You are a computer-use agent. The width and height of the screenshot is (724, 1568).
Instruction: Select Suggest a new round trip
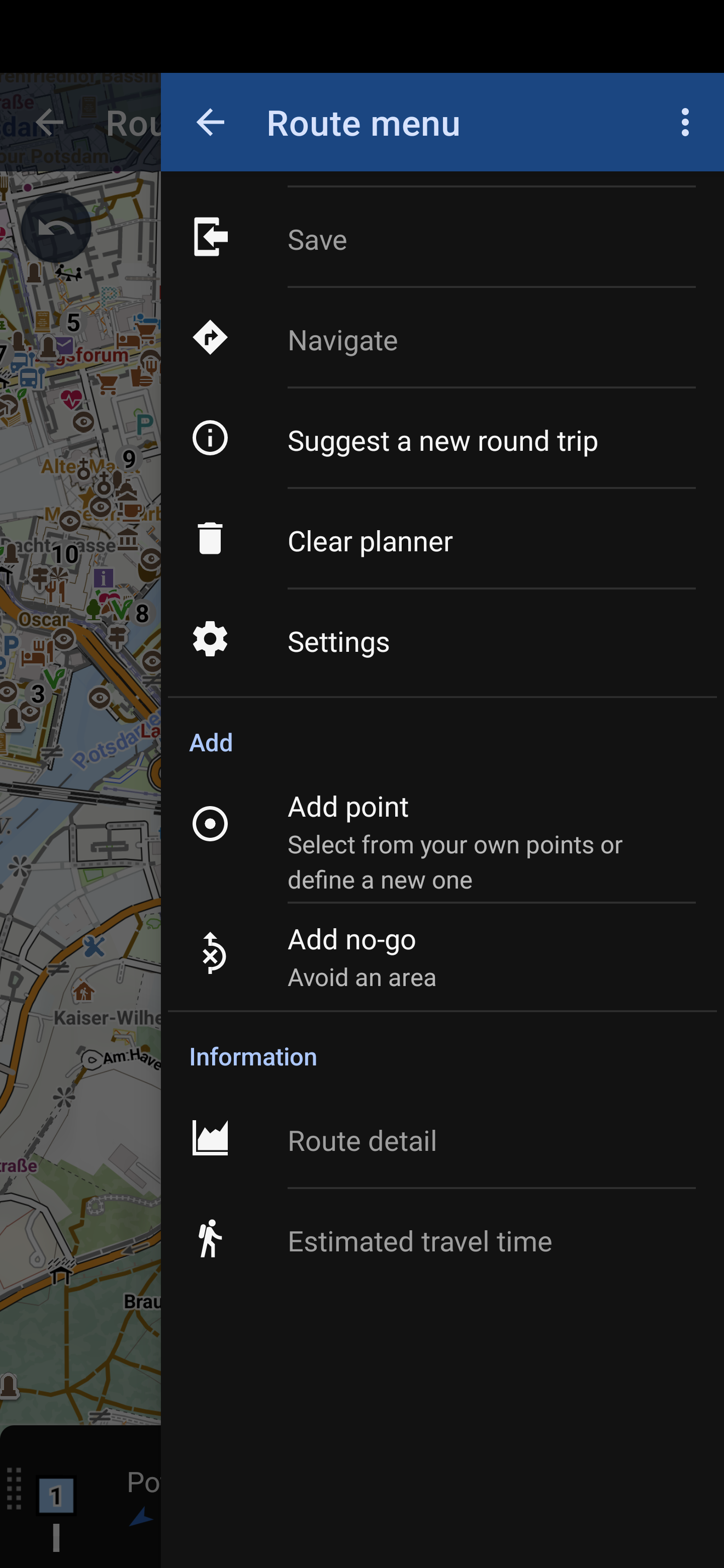442,441
